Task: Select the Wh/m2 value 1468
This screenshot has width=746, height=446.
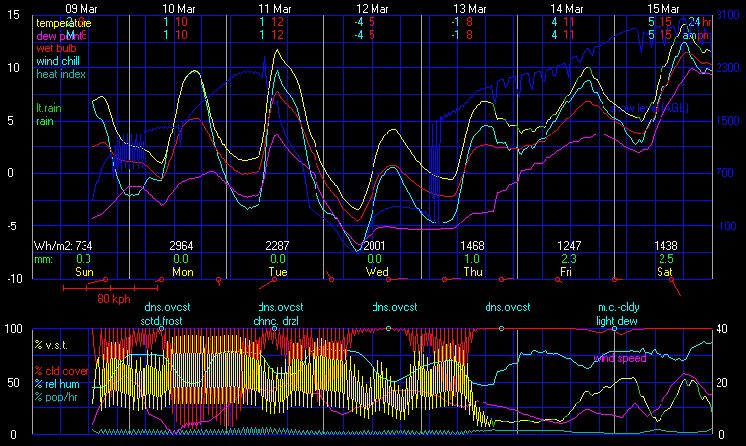Action: click(472, 246)
